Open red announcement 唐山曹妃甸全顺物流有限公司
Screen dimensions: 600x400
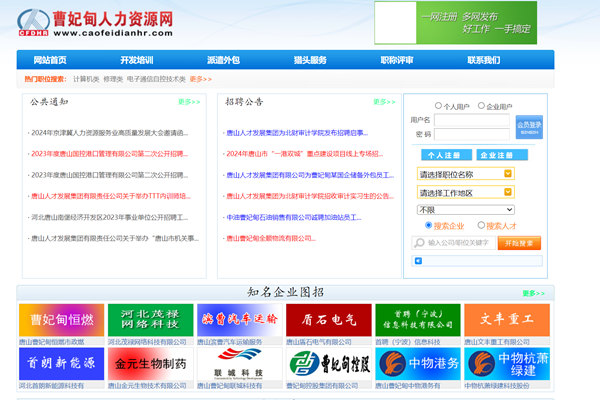point(271,238)
